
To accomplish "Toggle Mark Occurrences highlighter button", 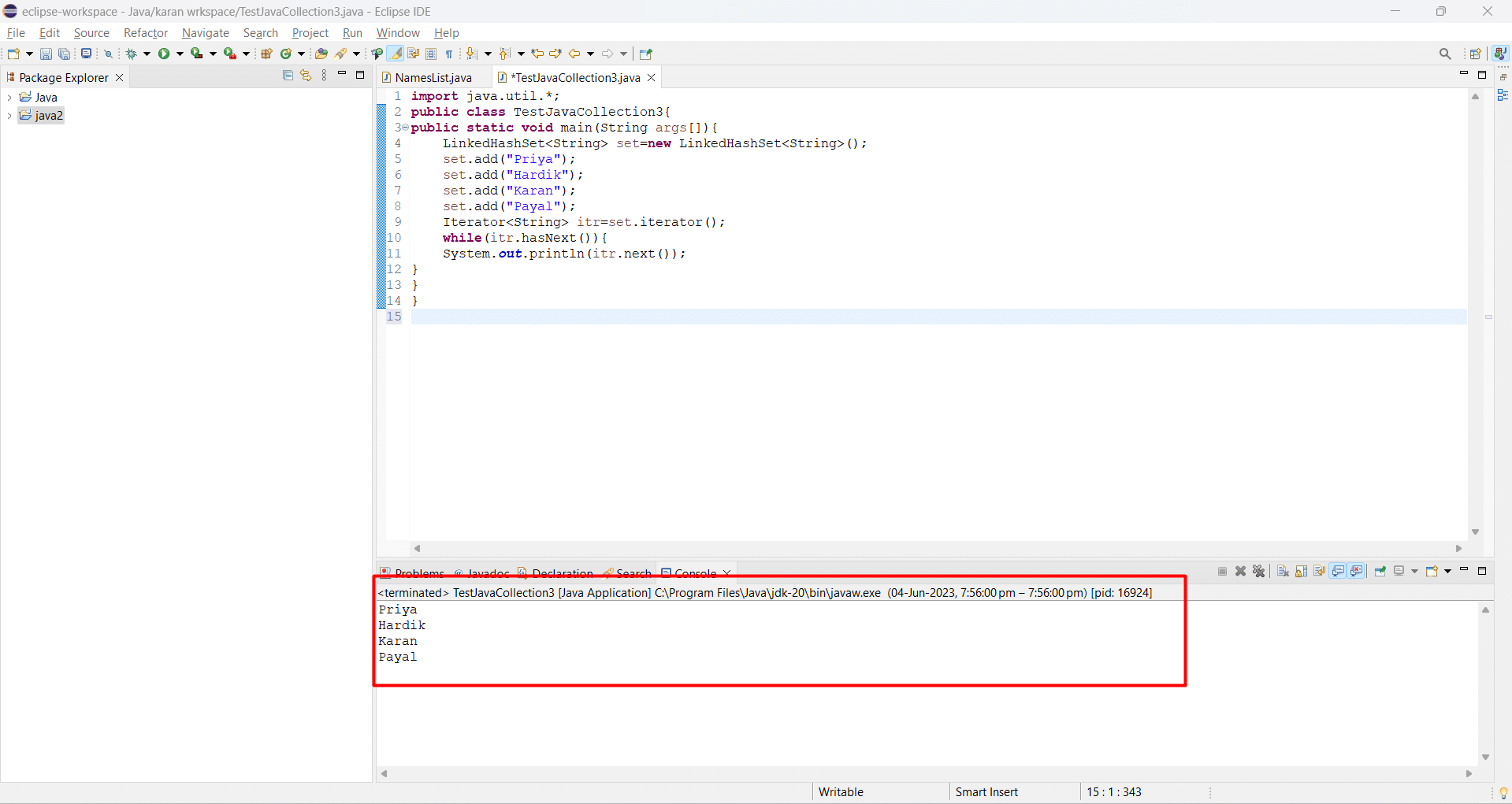I will pyautogui.click(x=396, y=54).
